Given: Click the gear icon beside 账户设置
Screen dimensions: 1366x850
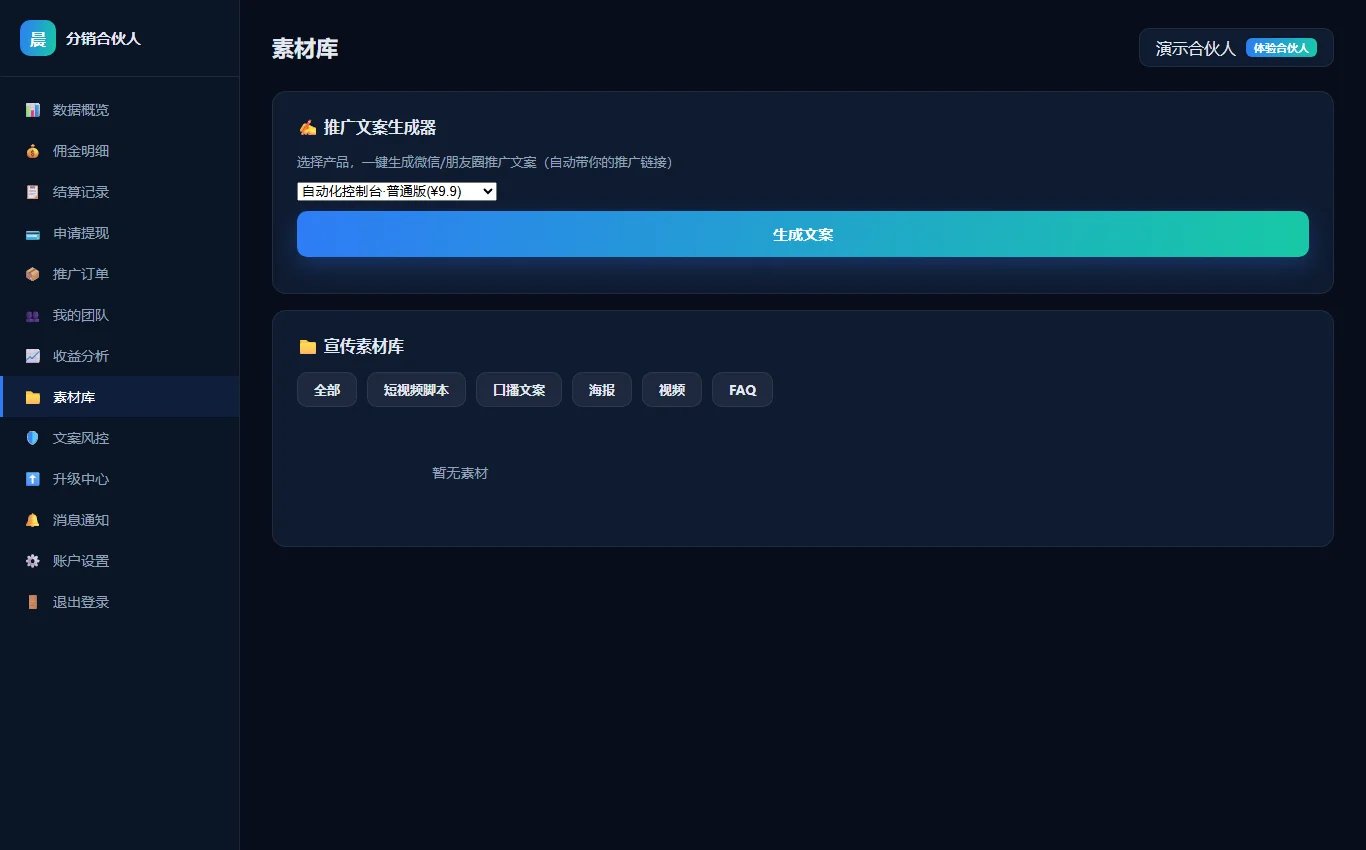Looking at the screenshot, I should coord(33,561).
